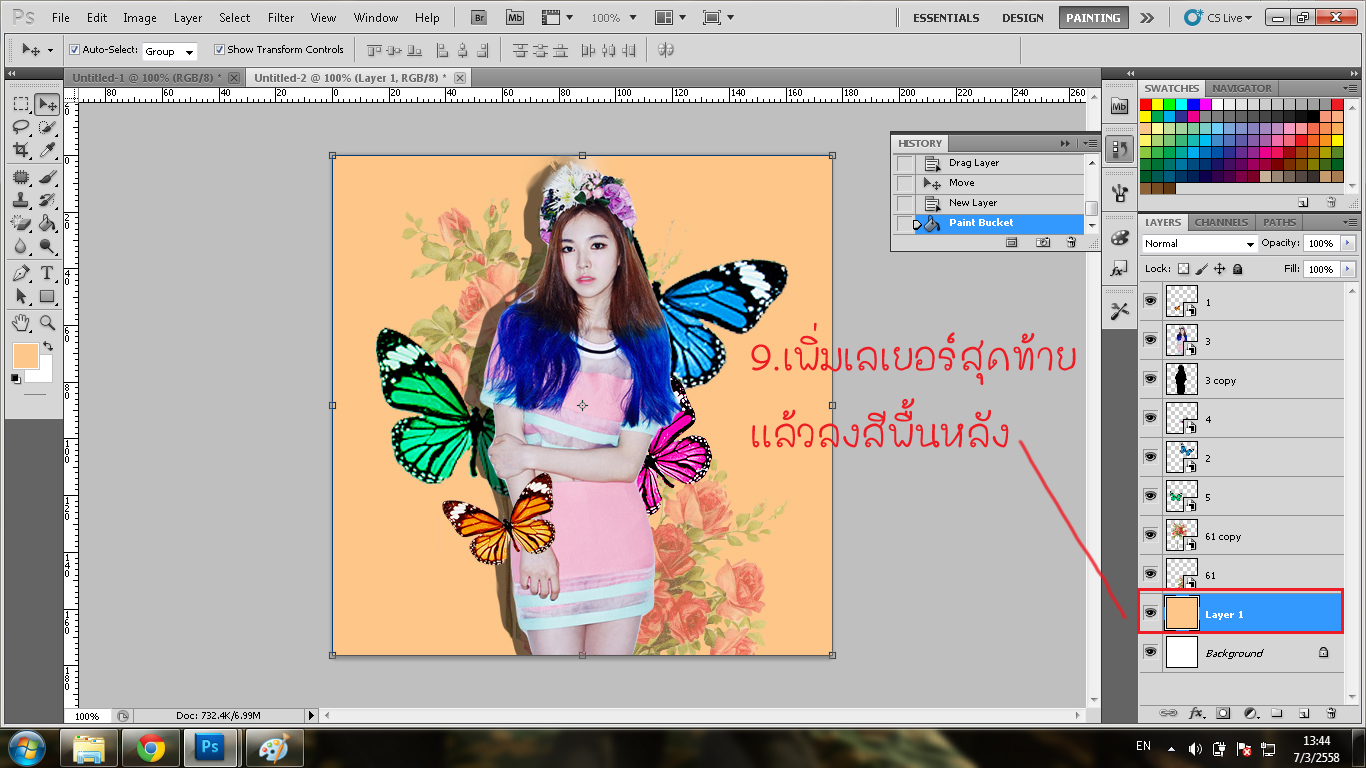Image resolution: width=1366 pixels, height=768 pixels.
Task: Choose the Horizontal Type tool
Action: pos(47,273)
